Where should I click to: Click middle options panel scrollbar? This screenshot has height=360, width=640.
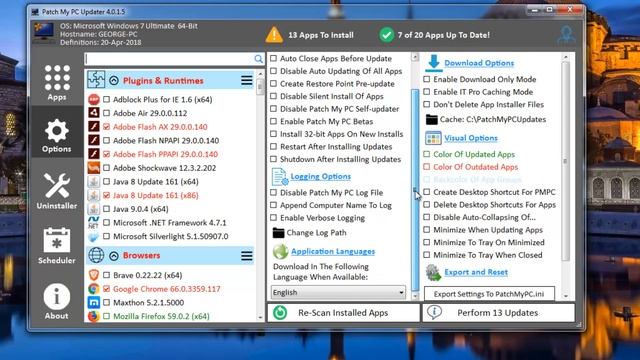[x=415, y=189]
